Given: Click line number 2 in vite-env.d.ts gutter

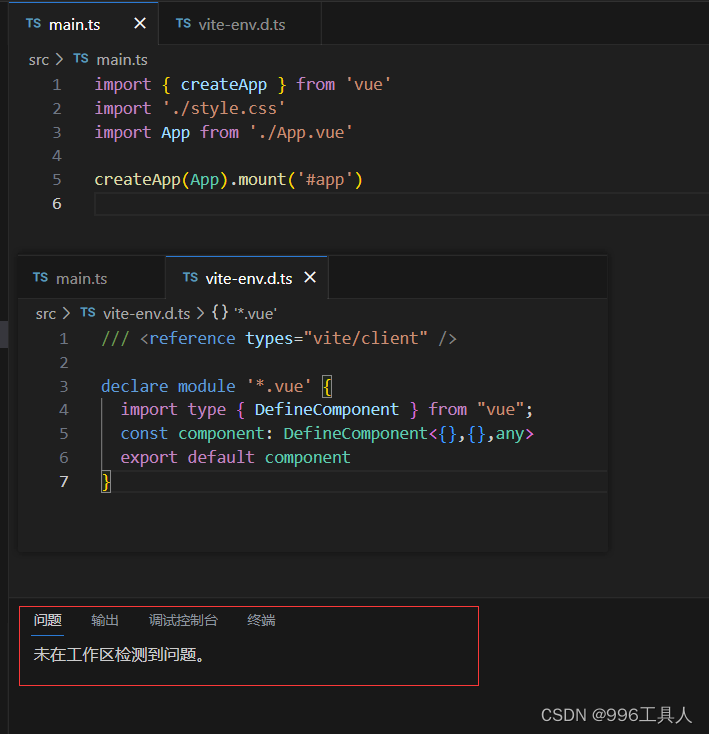Looking at the screenshot, I should pyautogui.click(x=64, y=363).
